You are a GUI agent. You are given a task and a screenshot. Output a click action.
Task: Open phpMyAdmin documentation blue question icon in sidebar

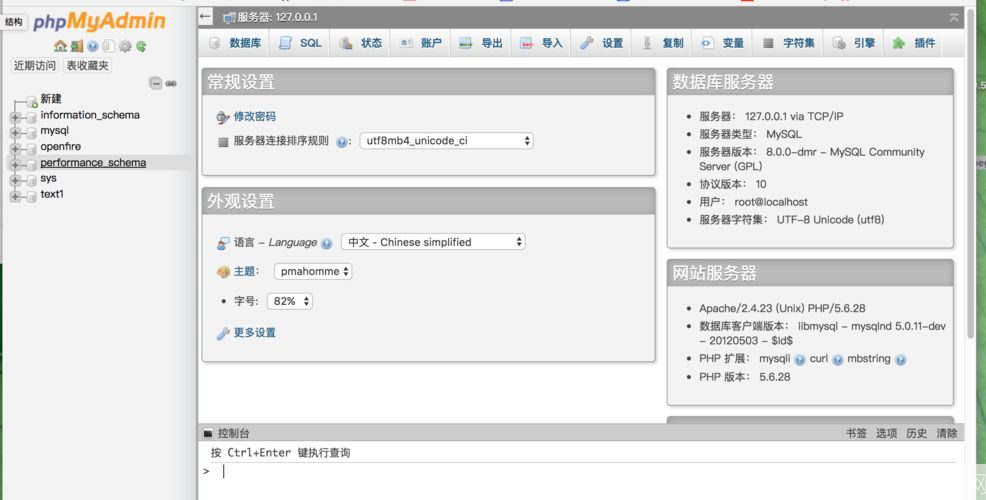tap(93, 46)
